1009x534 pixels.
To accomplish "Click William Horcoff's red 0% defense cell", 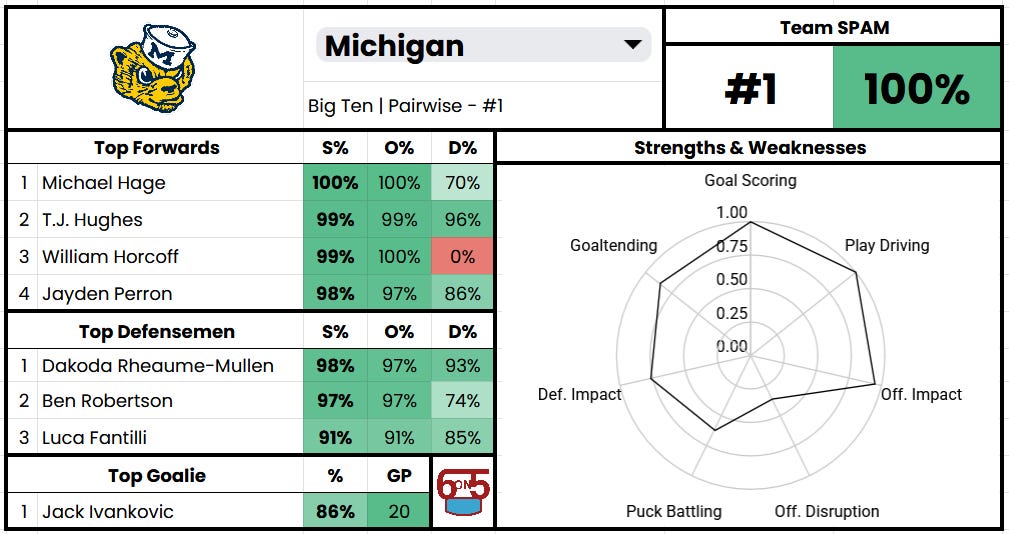I will click(462, 257).
